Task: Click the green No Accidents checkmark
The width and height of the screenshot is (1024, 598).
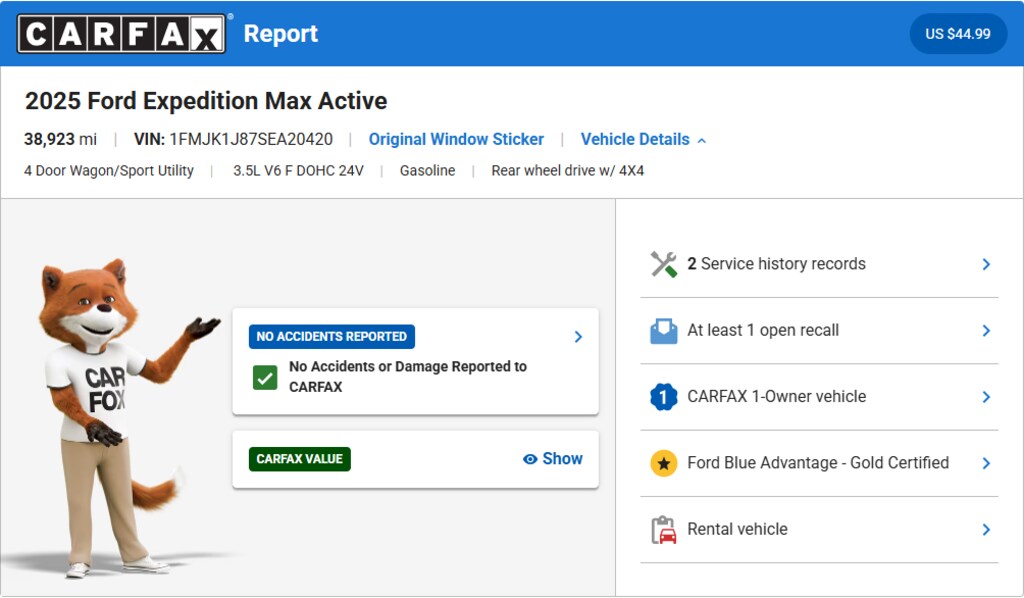Action: (x=265, y=377)
